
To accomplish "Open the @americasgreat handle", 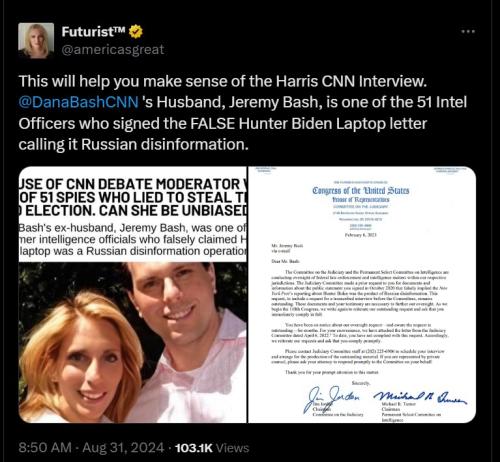I will point(113,50).
